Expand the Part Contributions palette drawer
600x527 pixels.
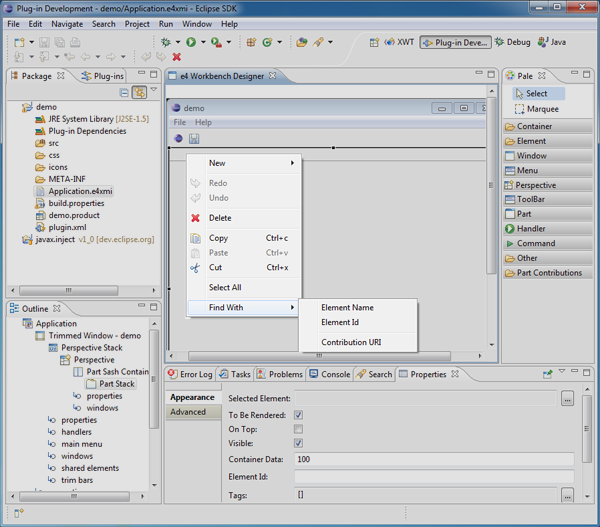tap(548, 273)
